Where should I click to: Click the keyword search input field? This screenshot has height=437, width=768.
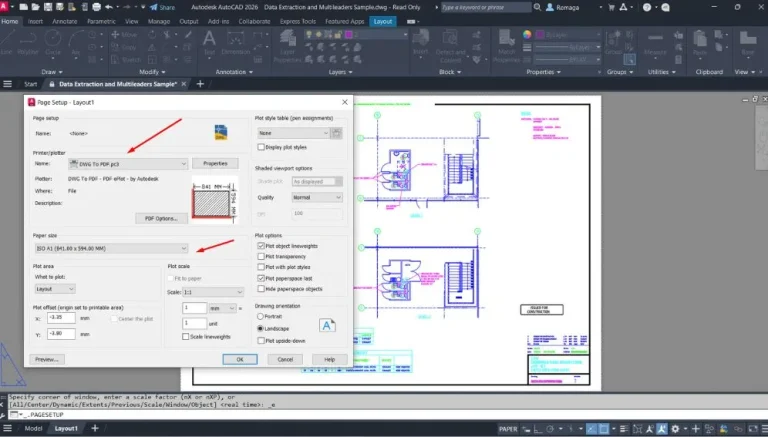(485, 7)
